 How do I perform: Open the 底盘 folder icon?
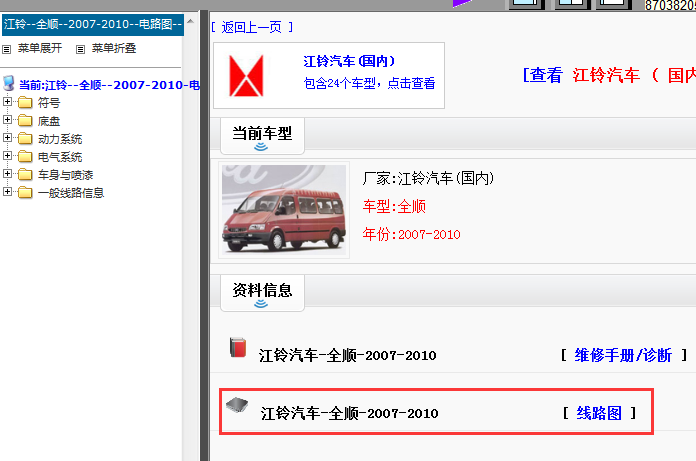click(x=25, y=121)
